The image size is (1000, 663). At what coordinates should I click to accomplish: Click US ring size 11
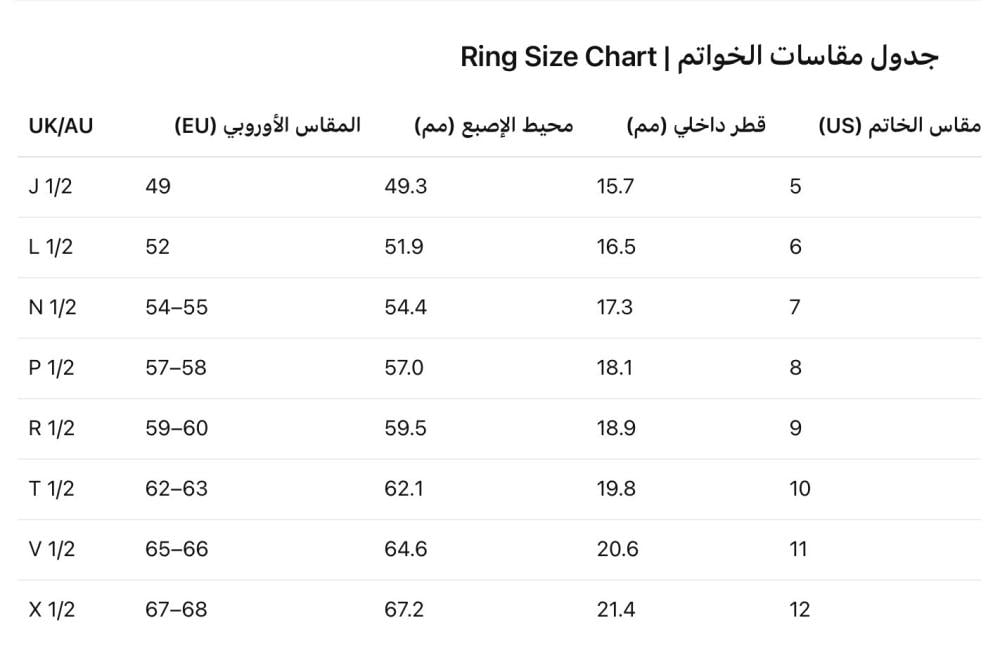798,549
